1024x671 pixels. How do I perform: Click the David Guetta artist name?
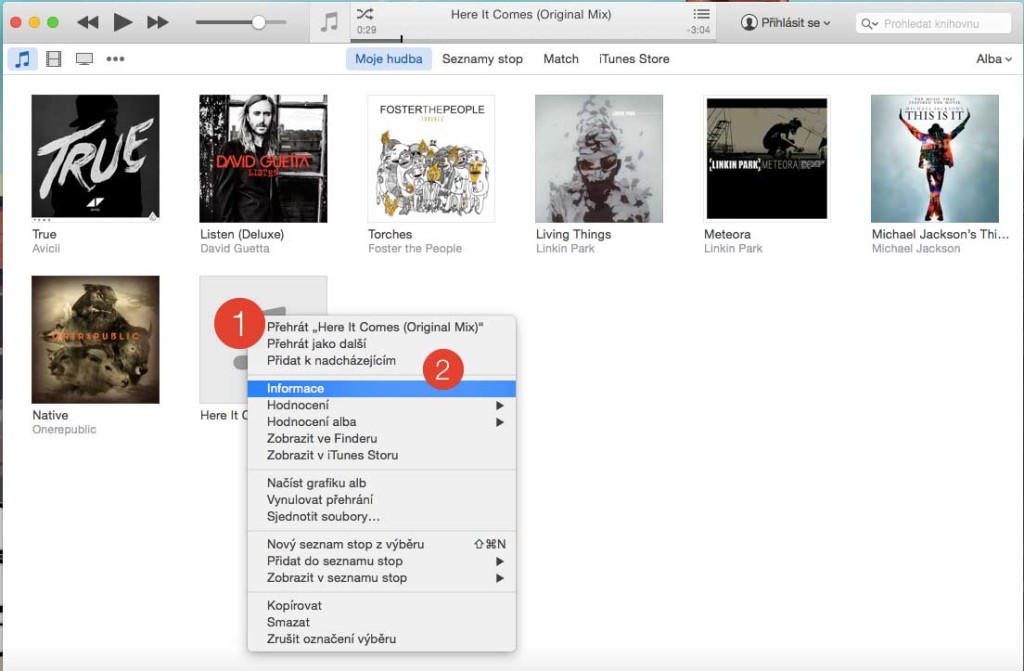pyautogui.click(x=234, y=248)
